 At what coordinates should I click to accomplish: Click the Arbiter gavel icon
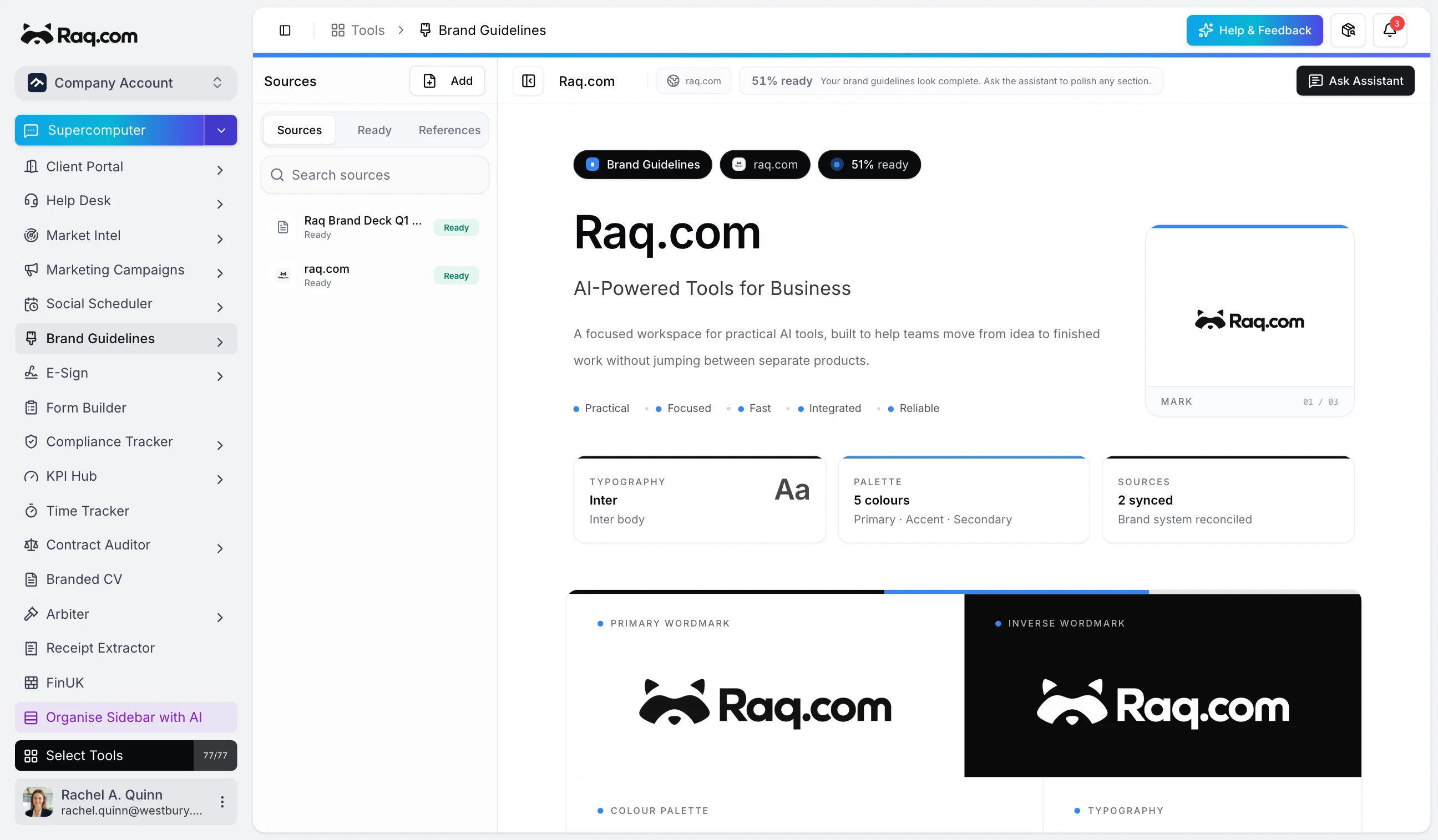31,614
